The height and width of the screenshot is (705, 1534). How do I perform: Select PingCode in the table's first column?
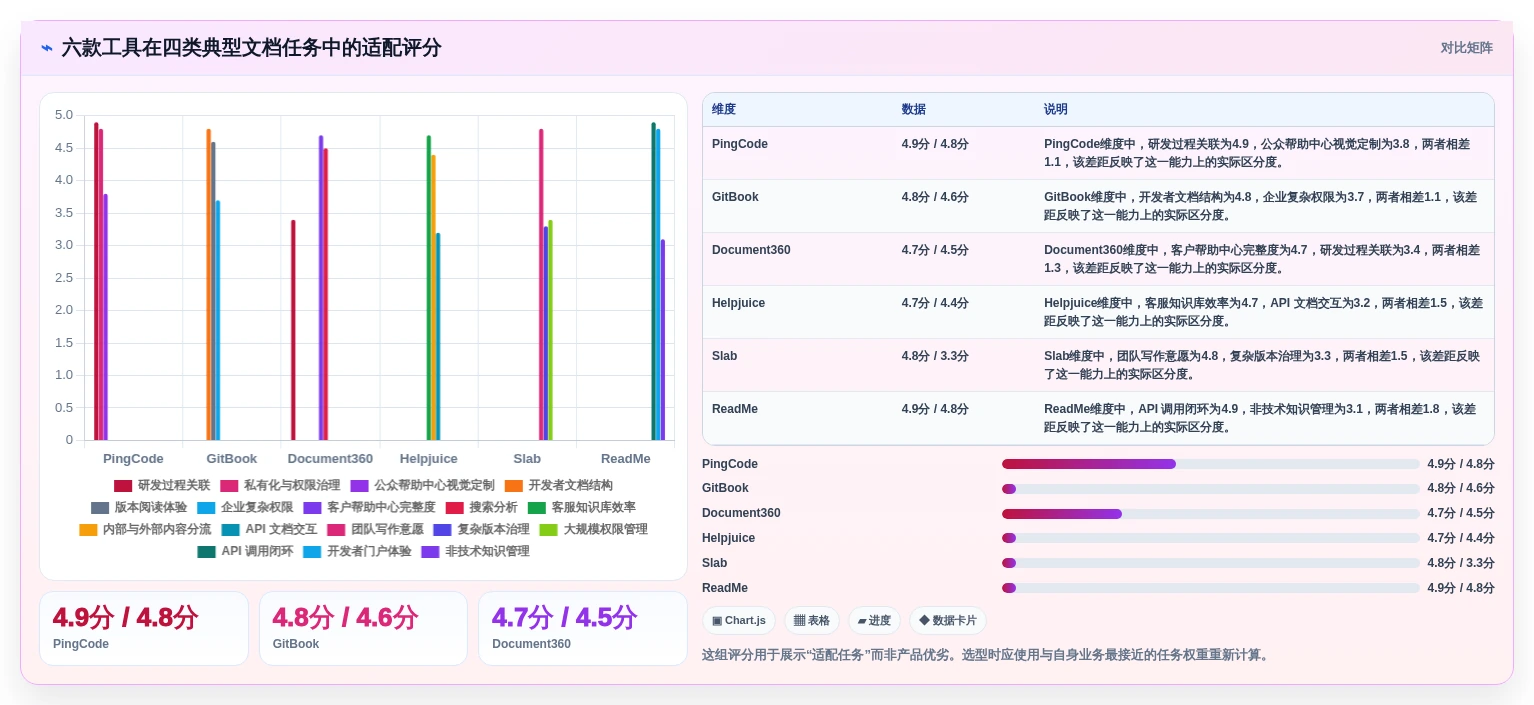740,144
